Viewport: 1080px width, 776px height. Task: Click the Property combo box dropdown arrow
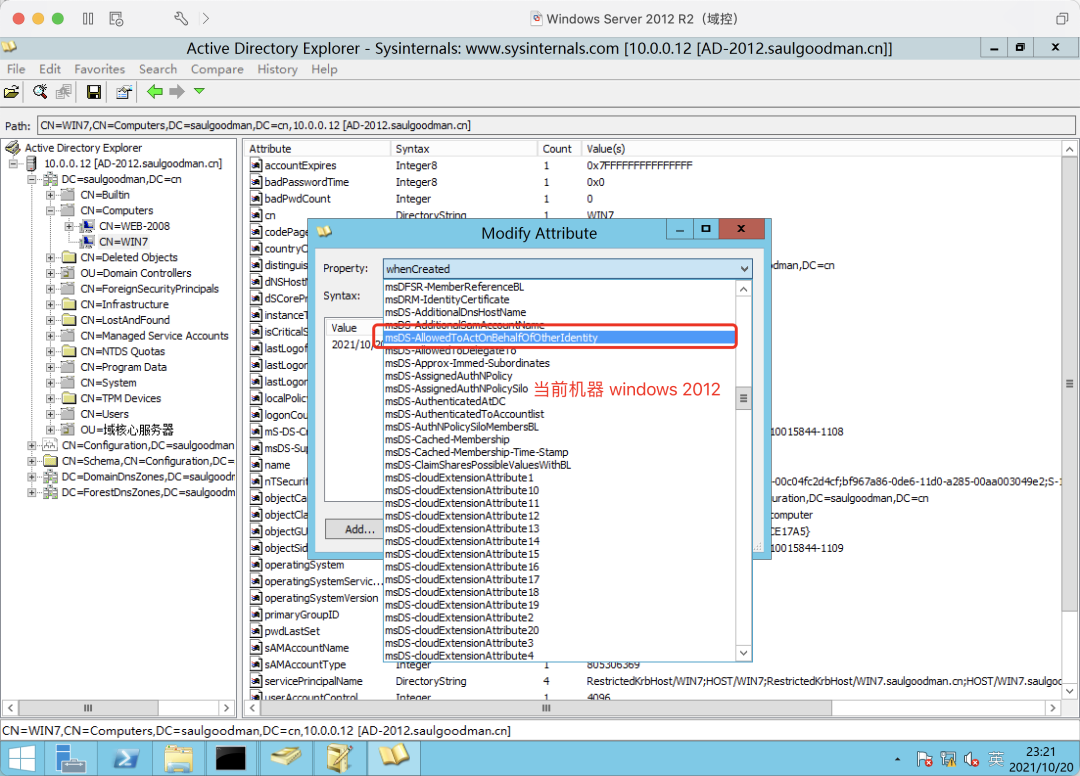pos(744,269)
